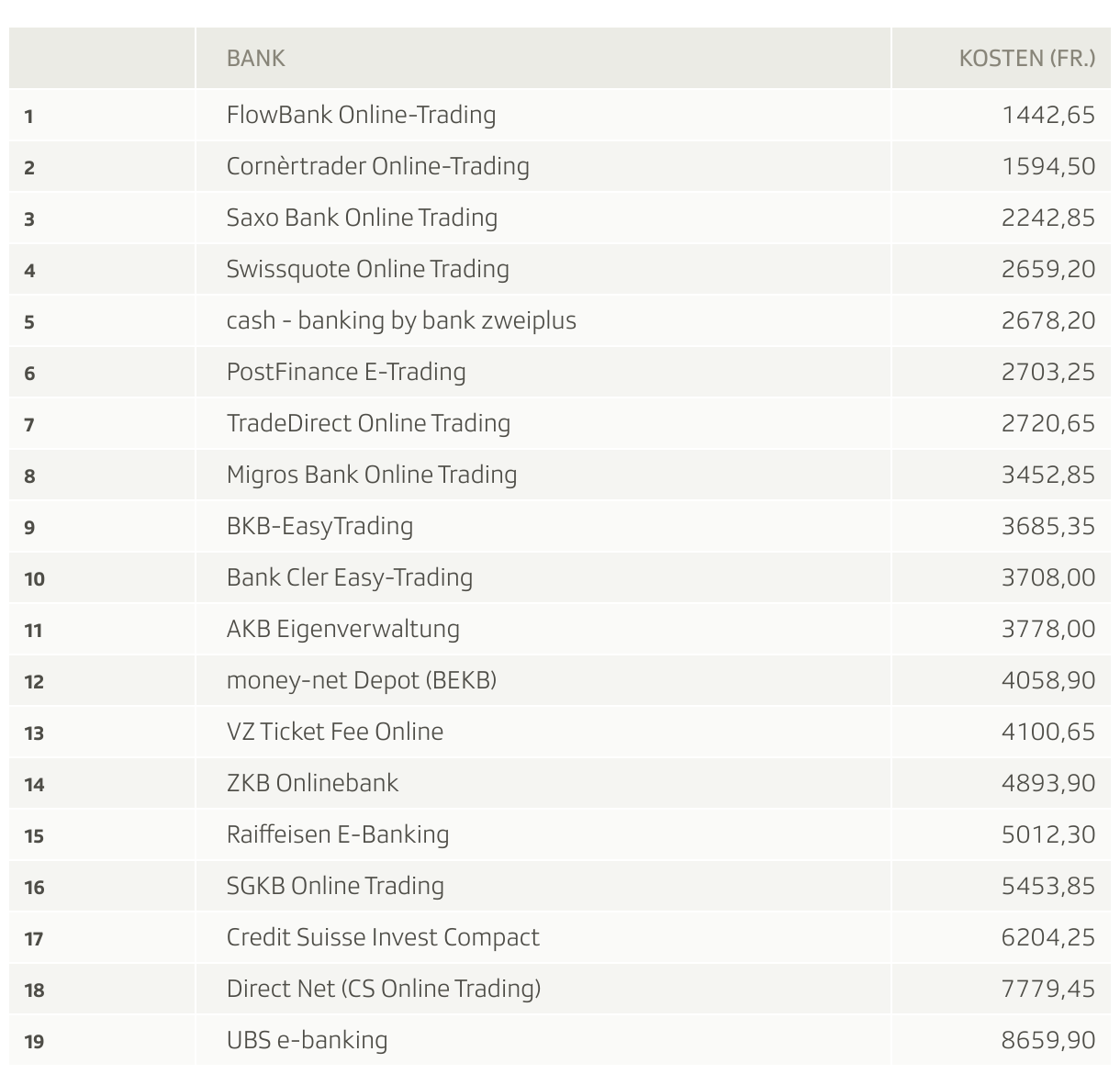Viewport: 1120px width, 1074px height.
Task: Click cost value 7779,45
Action: click(x=1048, y=989)
